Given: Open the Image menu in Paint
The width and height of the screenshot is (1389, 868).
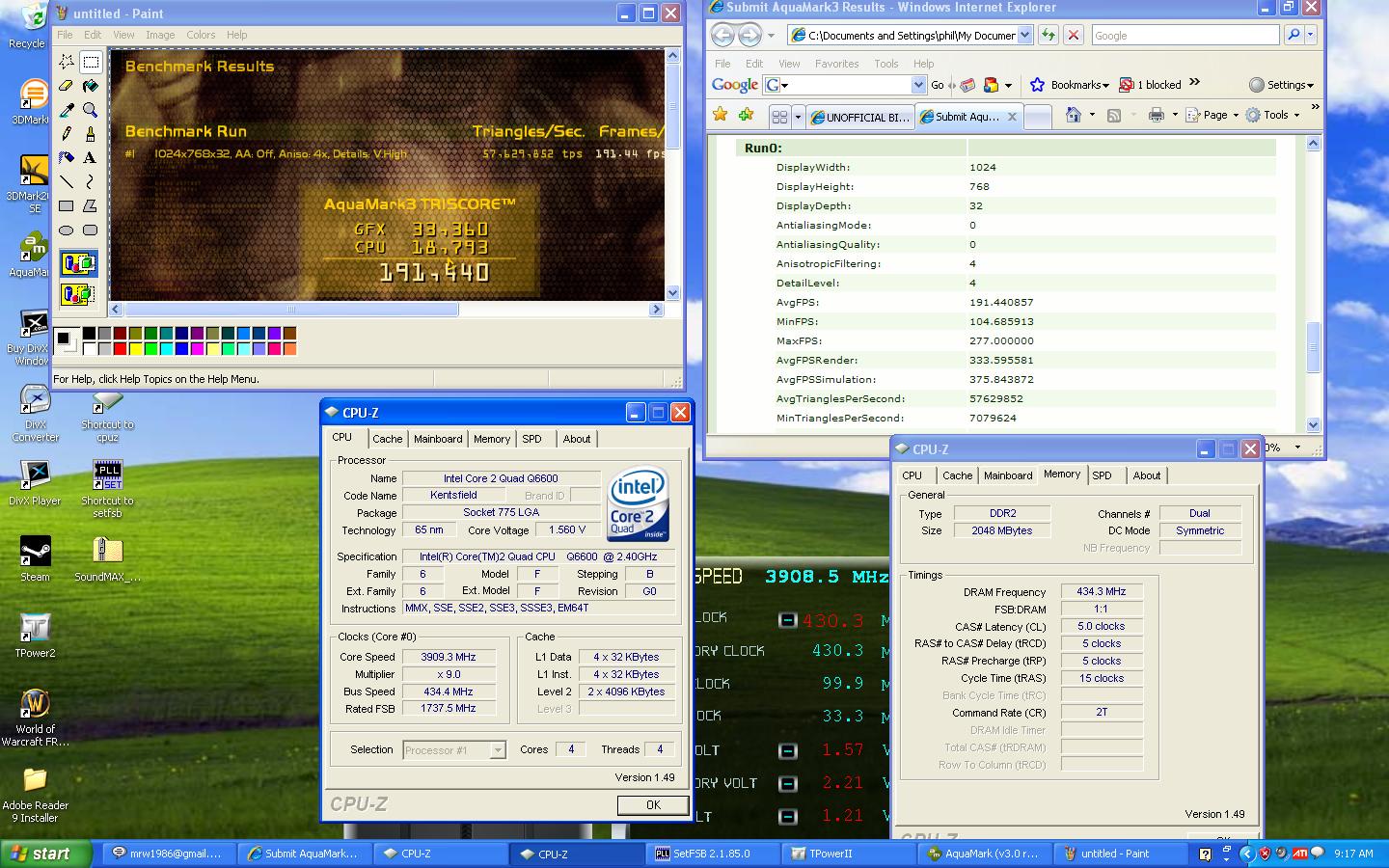Looking at the screenshot, I should 160,35.
